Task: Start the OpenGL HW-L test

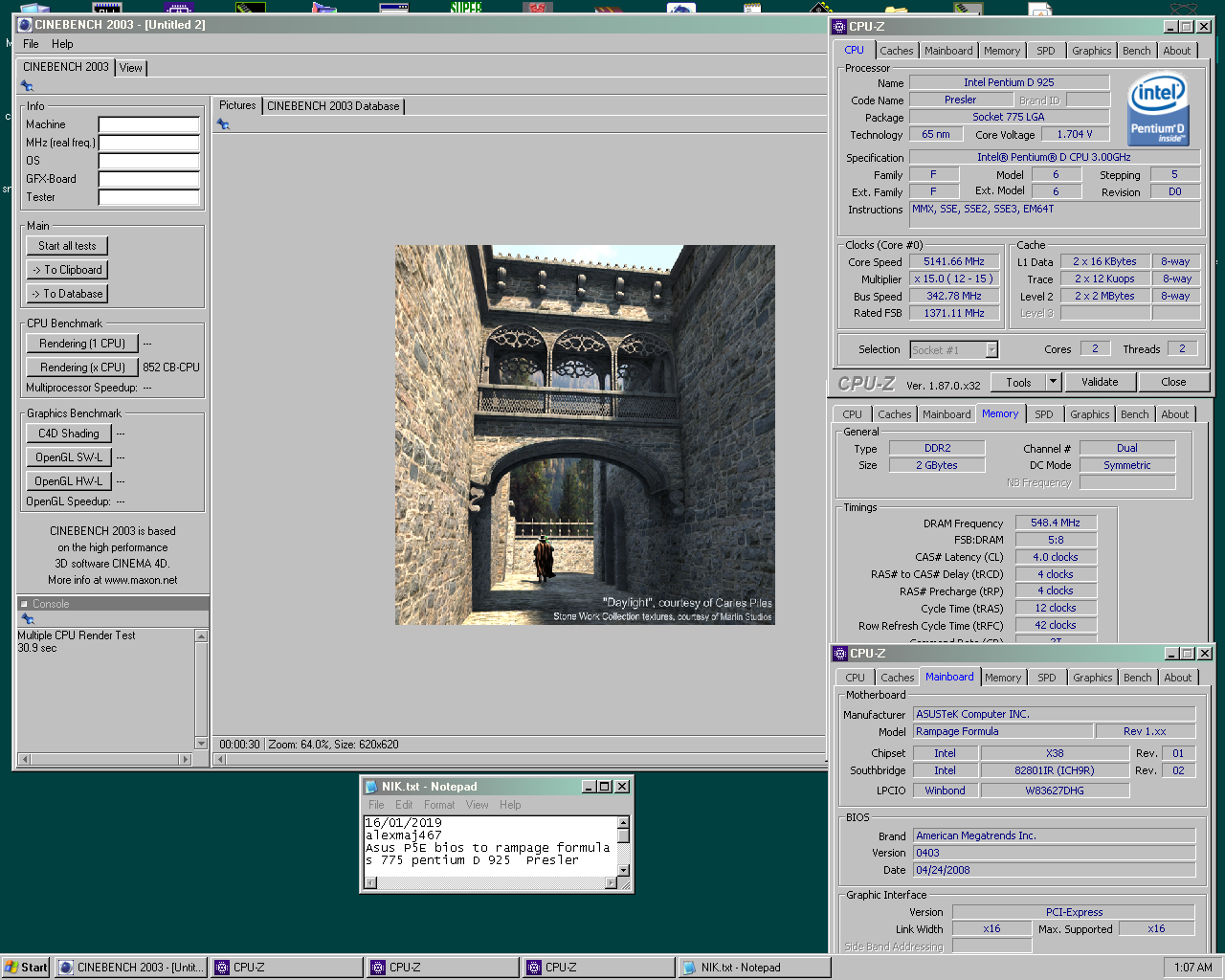Action: pyautogui.click(x=69, y=481)
